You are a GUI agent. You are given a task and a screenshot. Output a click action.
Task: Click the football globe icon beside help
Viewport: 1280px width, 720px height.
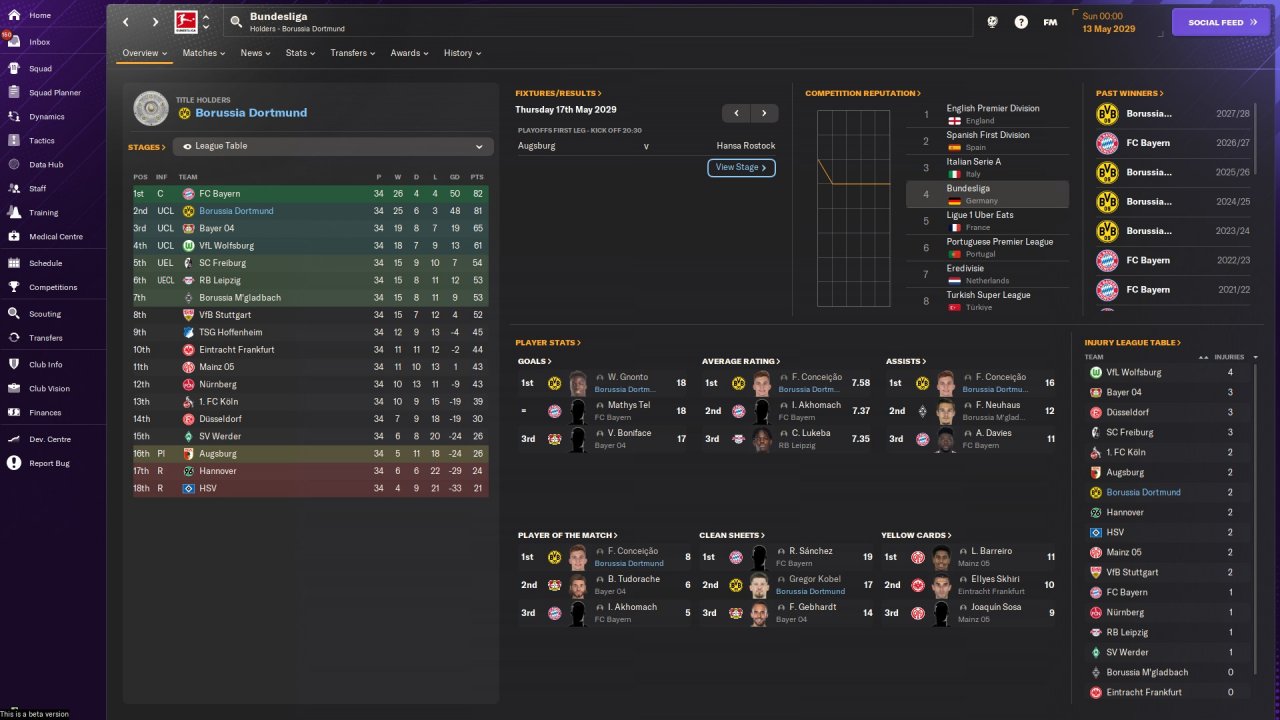992,22
